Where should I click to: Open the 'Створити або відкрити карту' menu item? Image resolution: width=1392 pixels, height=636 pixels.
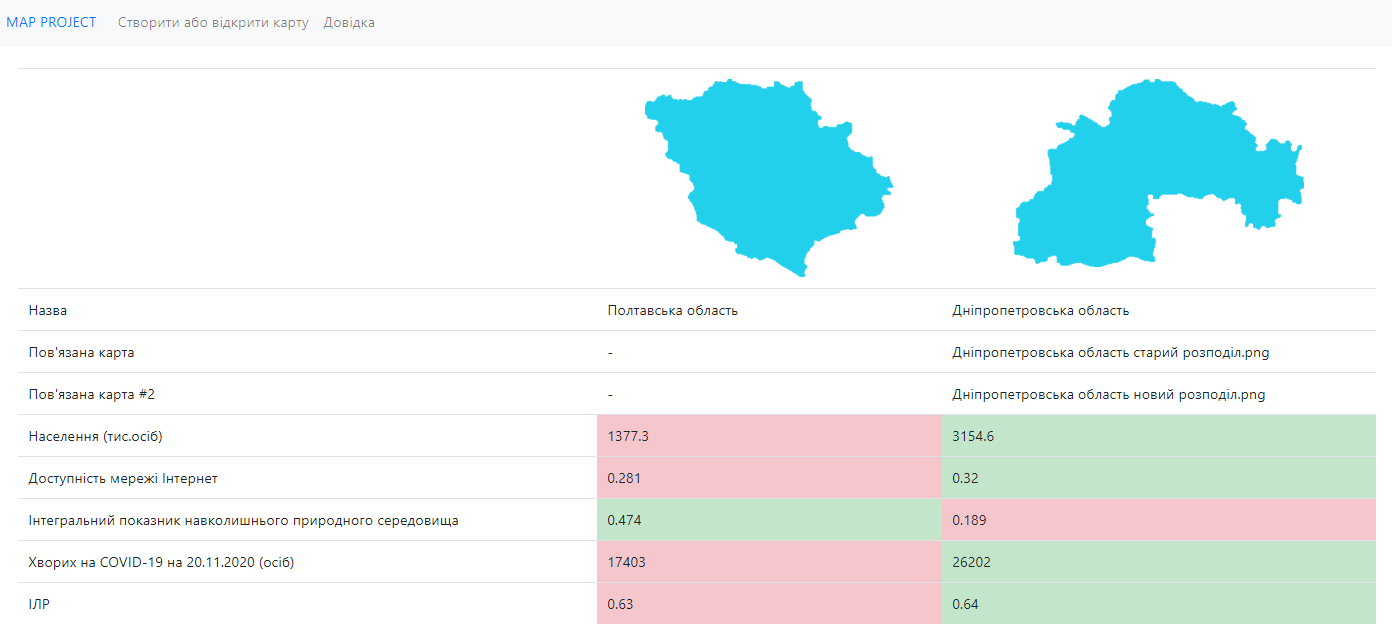[x=213, y=22]
